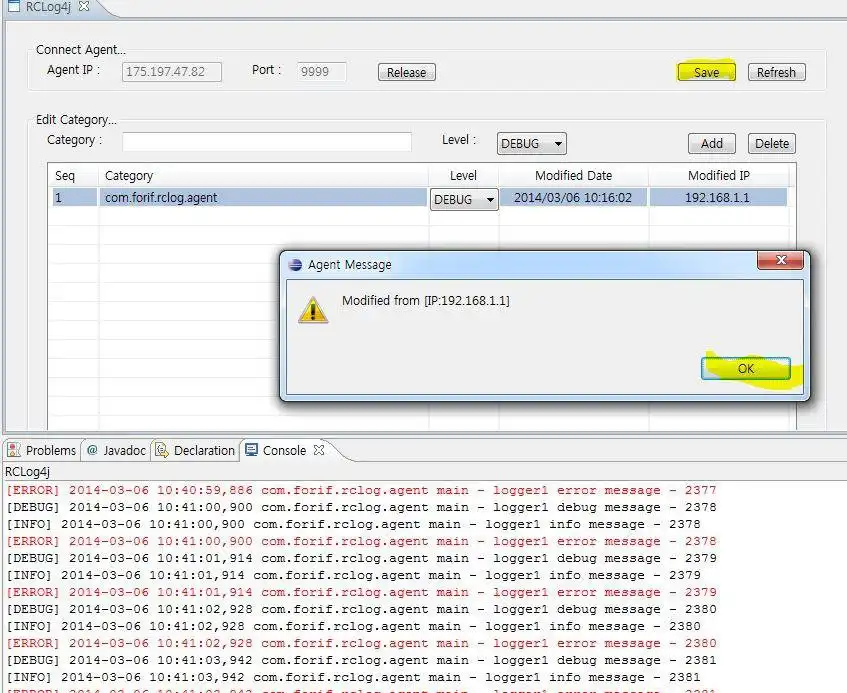Screen dimensions: 847x693
Task: Click the Javadoc @ icon
Action: pos(92,449)
